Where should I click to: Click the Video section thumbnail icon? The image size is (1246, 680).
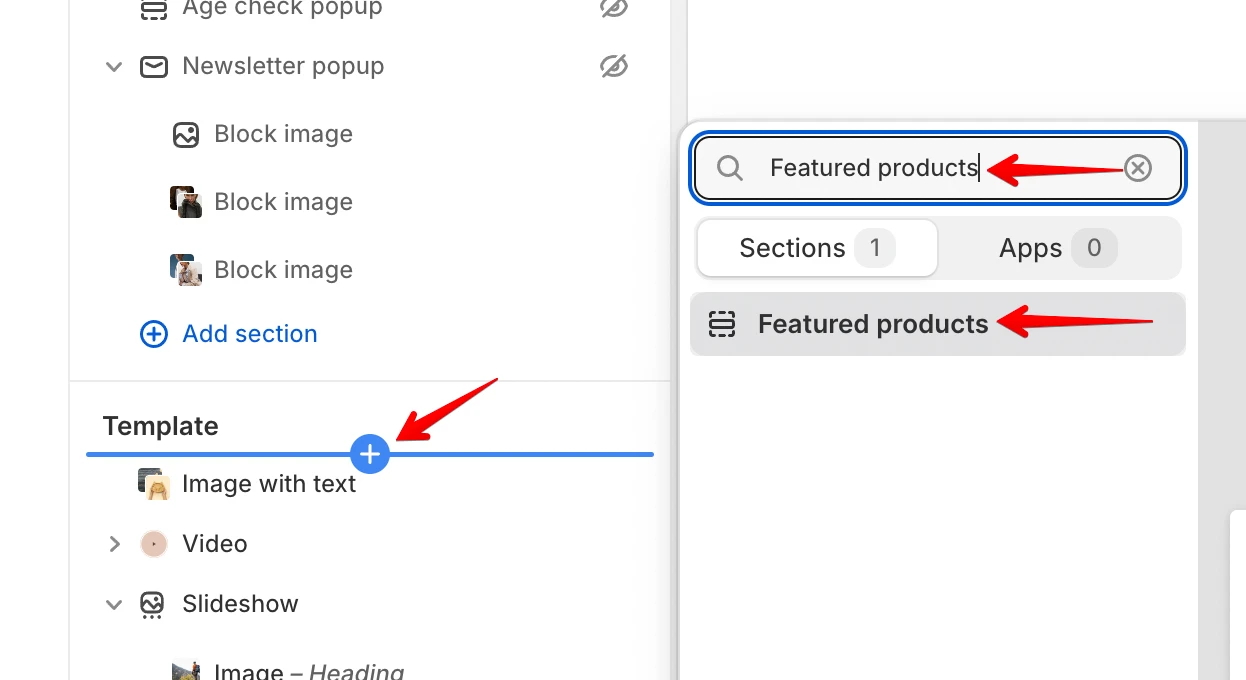click(x=153, y=544)
